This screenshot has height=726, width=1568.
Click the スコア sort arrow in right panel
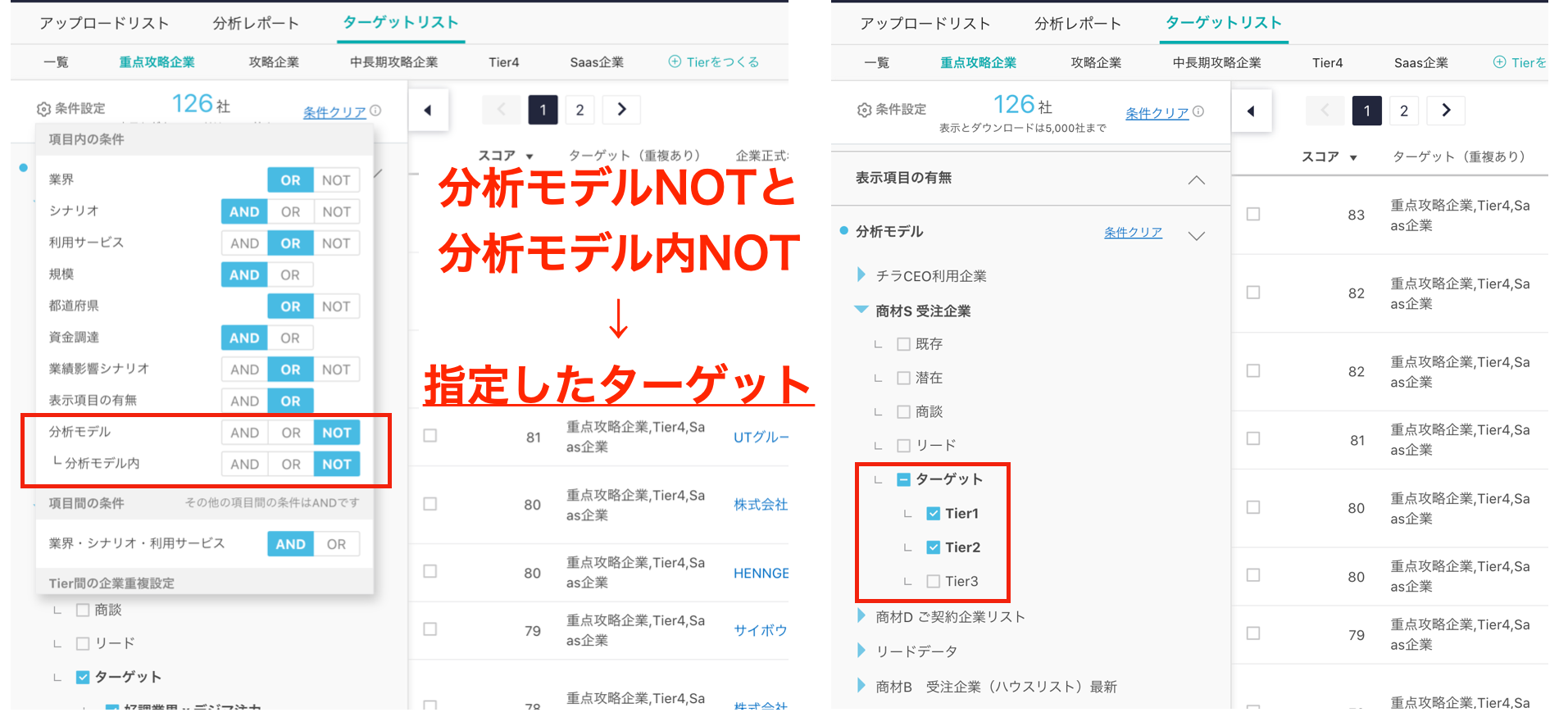[x=1353, y=157]
